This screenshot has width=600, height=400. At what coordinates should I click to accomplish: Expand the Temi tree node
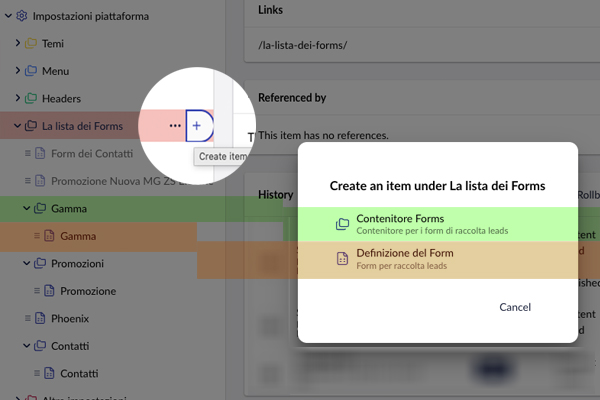18,43
